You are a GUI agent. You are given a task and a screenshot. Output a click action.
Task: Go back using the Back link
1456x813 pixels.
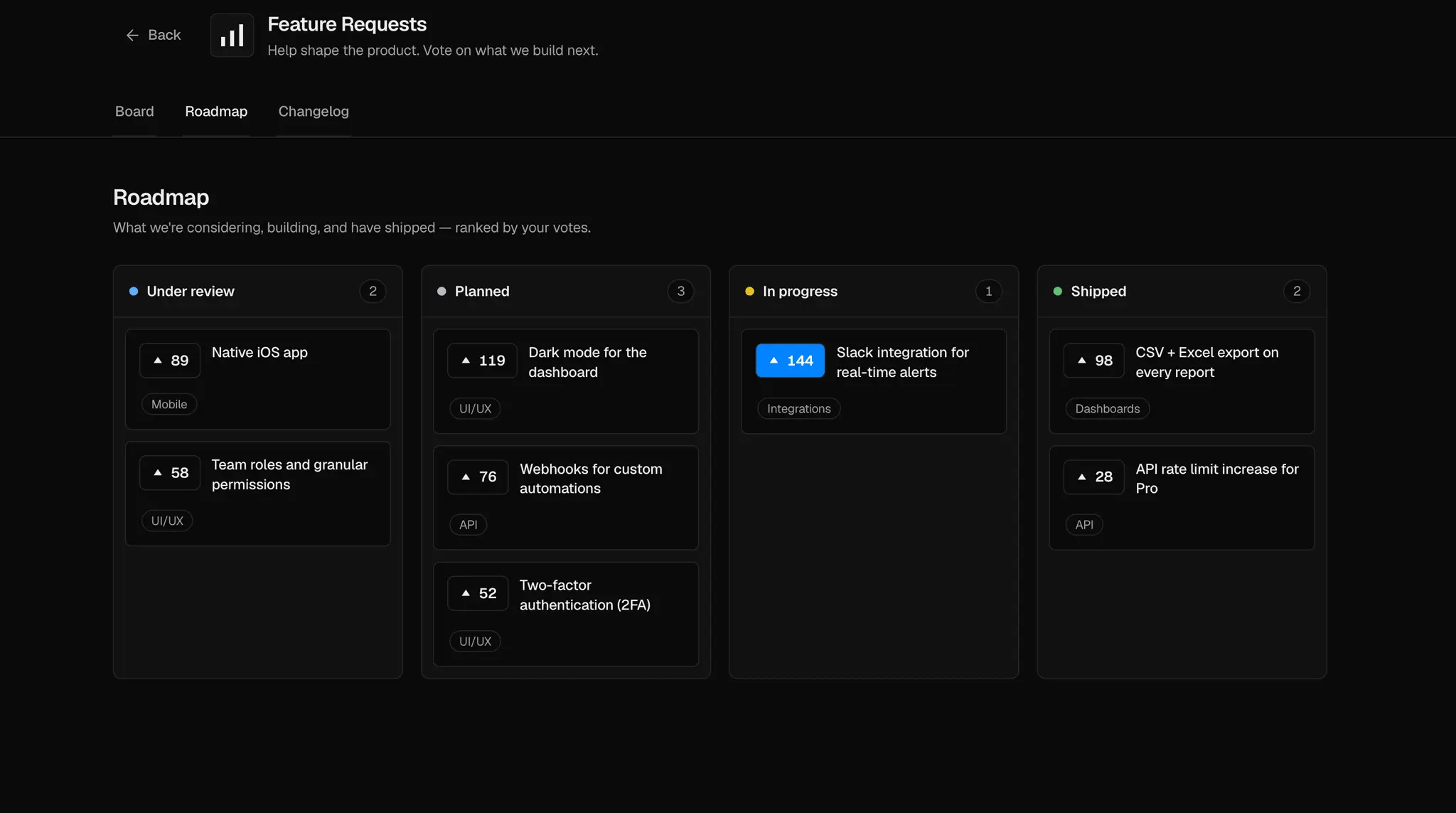tap(153, 35)
